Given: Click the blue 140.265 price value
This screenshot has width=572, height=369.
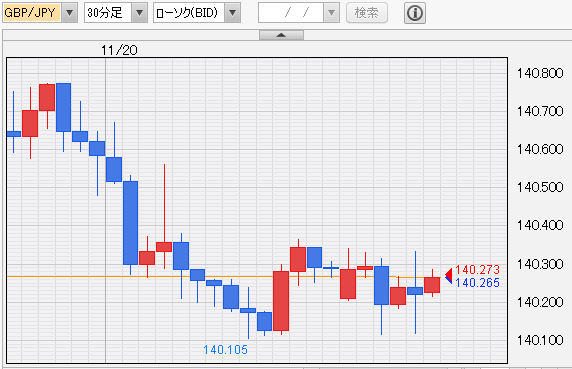Looking at the screenshot, I should [x=478, y=283].
